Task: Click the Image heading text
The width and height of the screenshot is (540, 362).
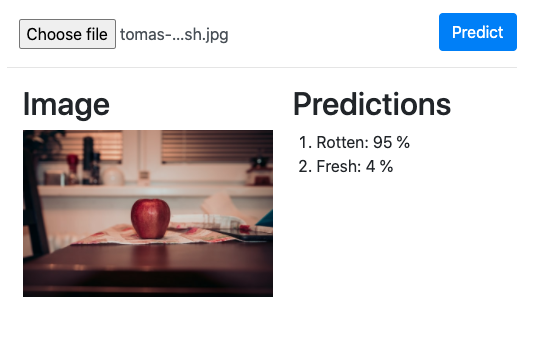Action: tap(66, 104)
